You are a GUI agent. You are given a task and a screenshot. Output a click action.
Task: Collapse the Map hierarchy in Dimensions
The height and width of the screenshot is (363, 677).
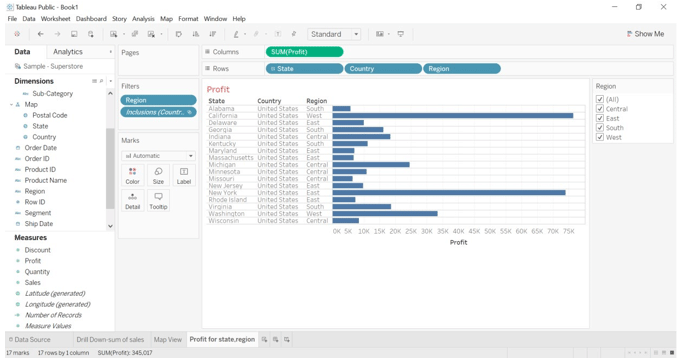tap(11, 104)
